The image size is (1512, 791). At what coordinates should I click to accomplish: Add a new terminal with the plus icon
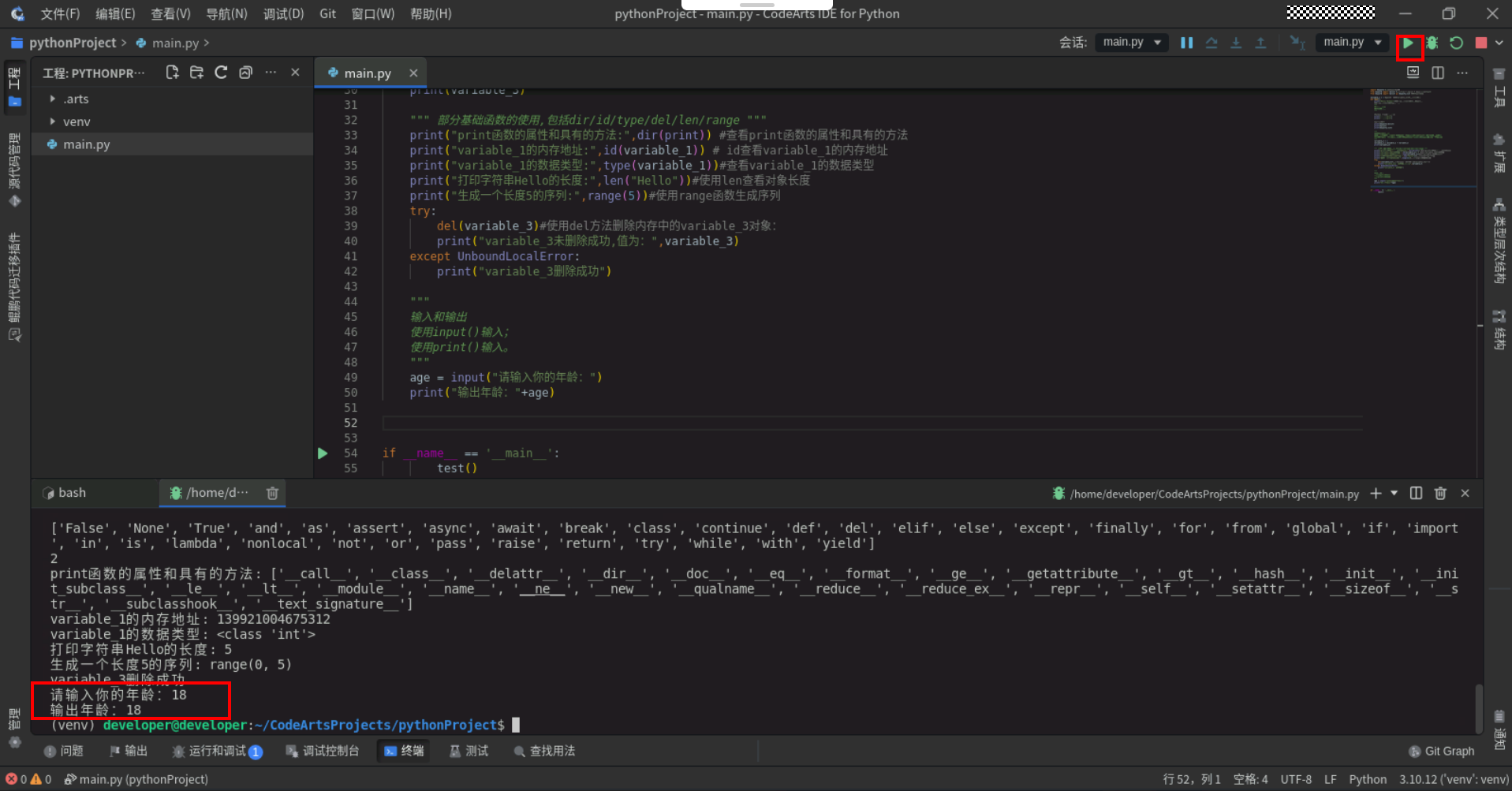pyautogui.click(x=1376, y=493)
